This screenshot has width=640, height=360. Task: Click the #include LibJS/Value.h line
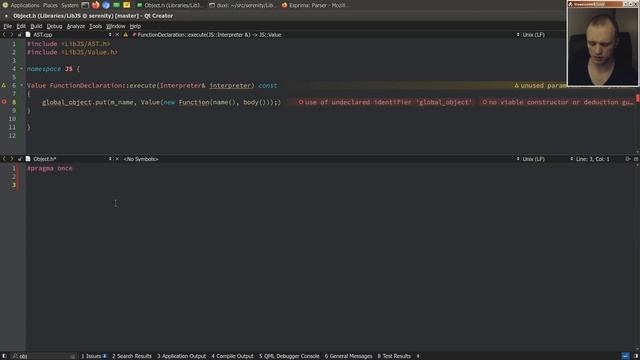(72, 52)
